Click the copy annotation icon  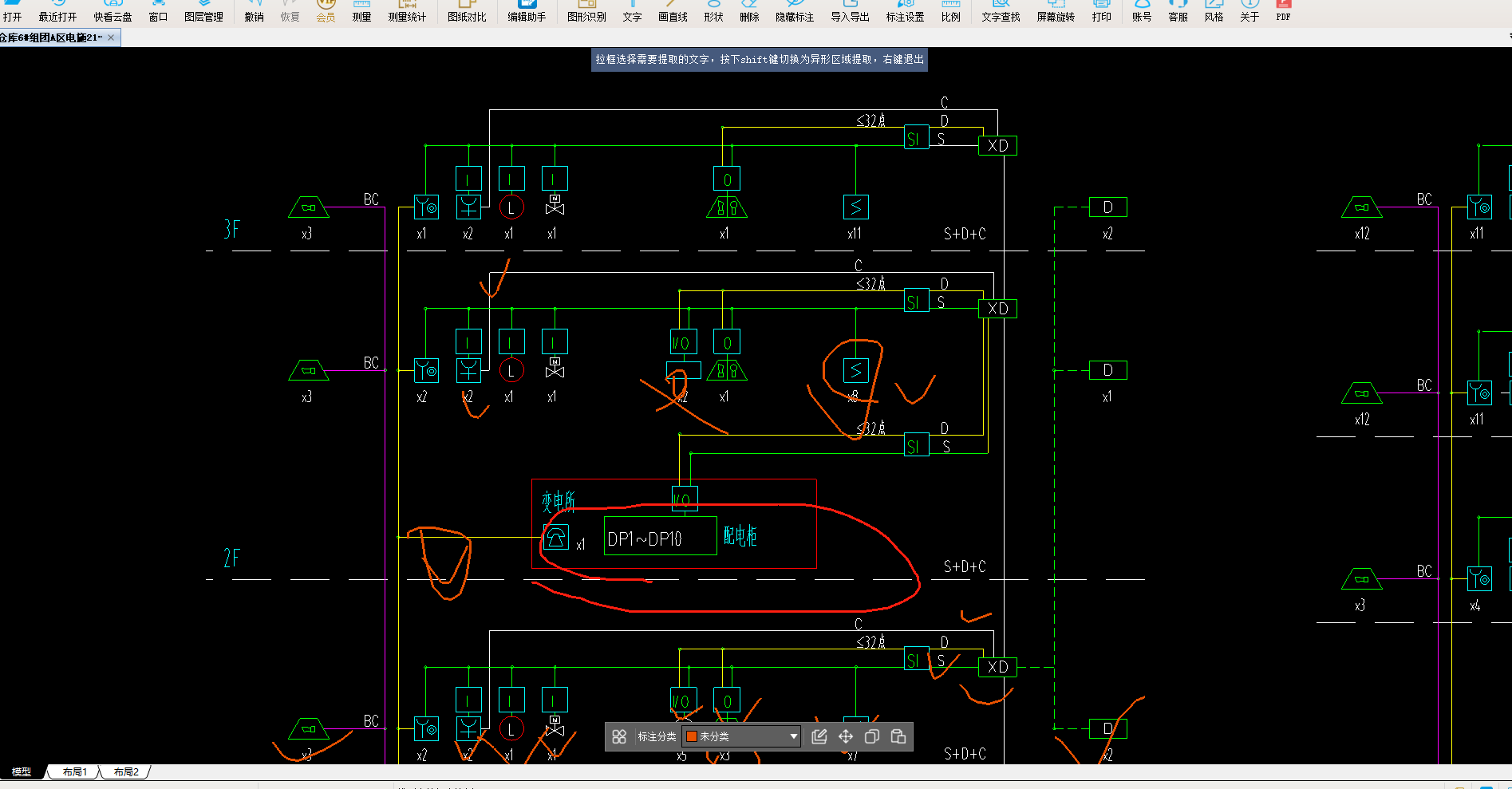pos(872,736)
